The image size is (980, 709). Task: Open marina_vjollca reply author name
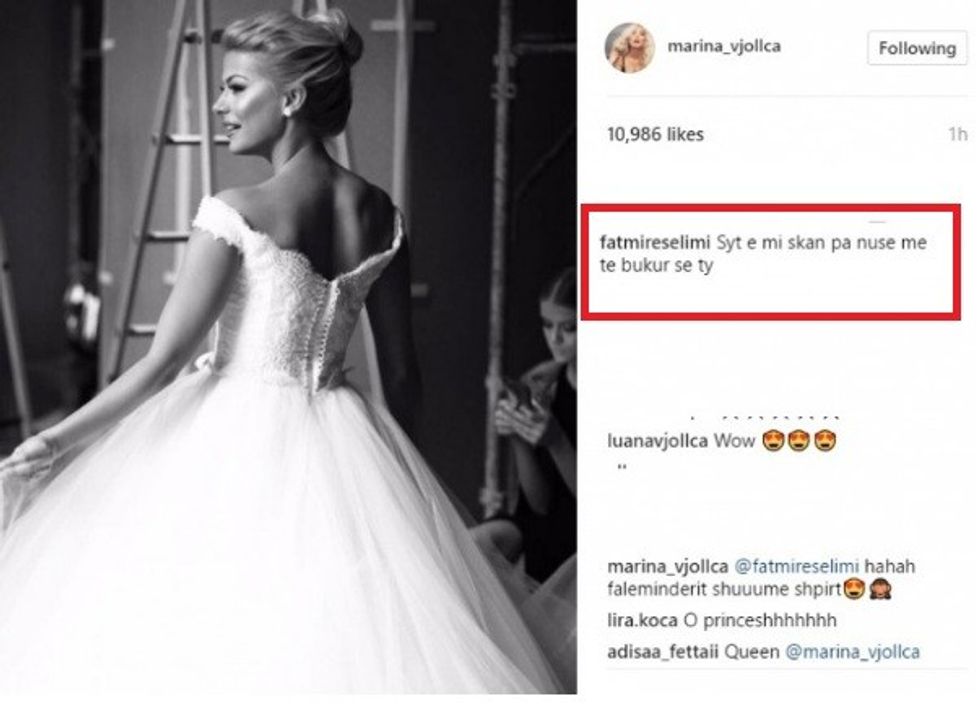(x=668, y=566)
